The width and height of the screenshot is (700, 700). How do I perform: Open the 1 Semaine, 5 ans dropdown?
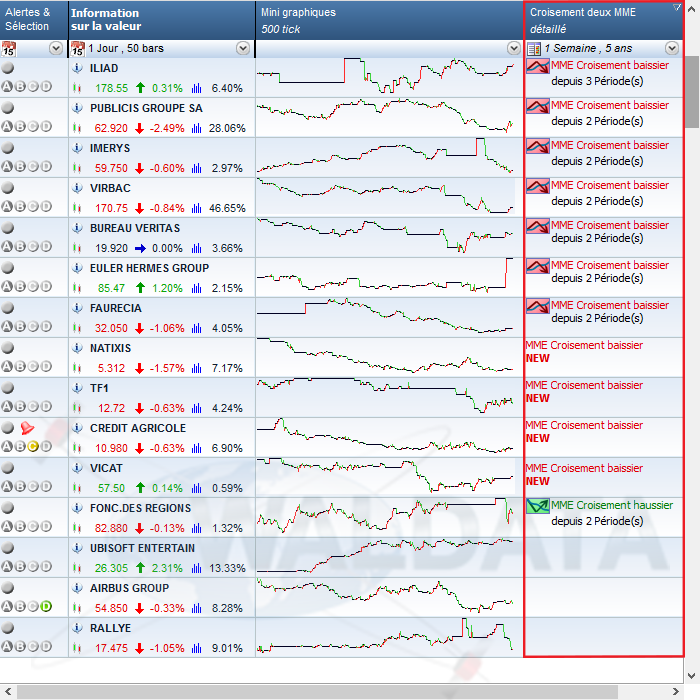coord(672,48)
